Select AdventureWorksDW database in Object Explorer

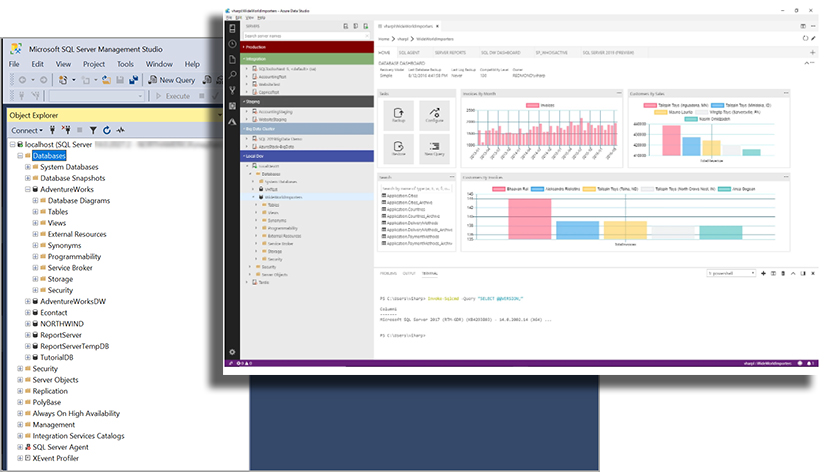pyautogui.click(x=73, y=301)
